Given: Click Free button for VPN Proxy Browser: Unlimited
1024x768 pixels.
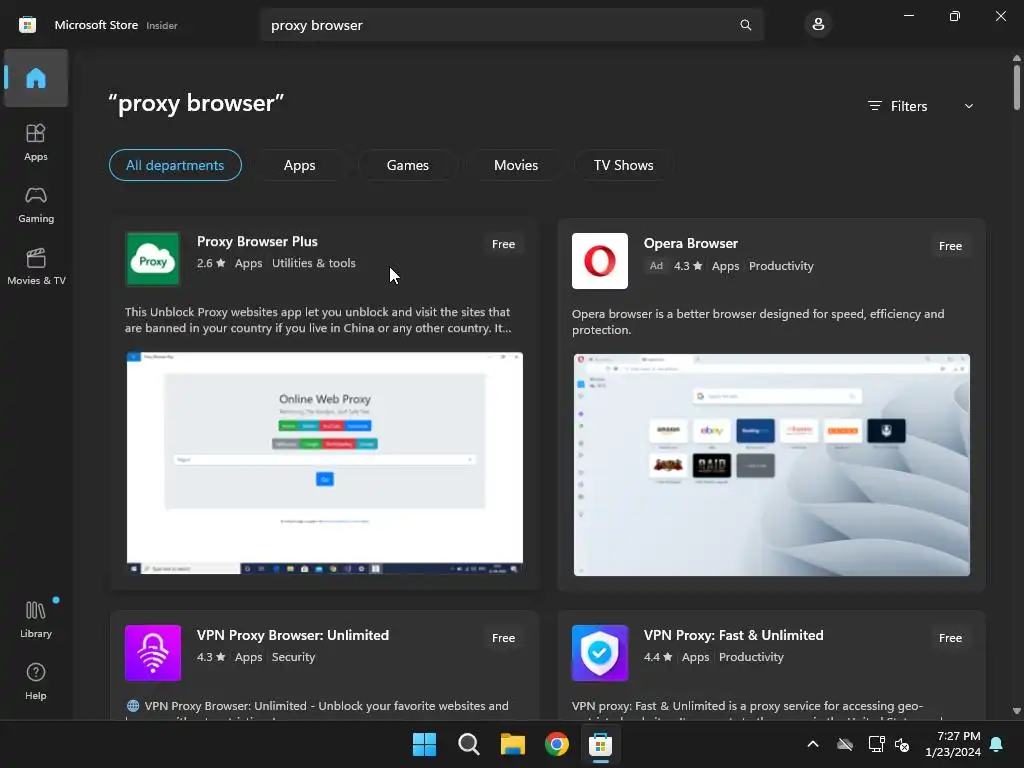Looking at the screenshot, I should click(x=504, y=638).
